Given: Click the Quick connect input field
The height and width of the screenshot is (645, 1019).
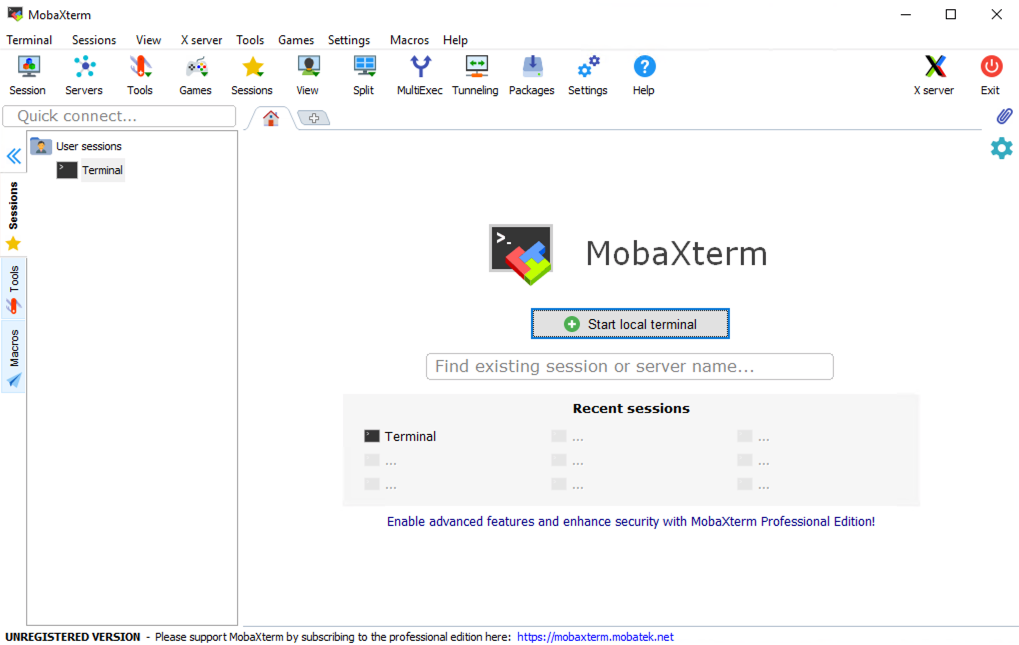Looking at the screenshot, I should click(118, 116).
